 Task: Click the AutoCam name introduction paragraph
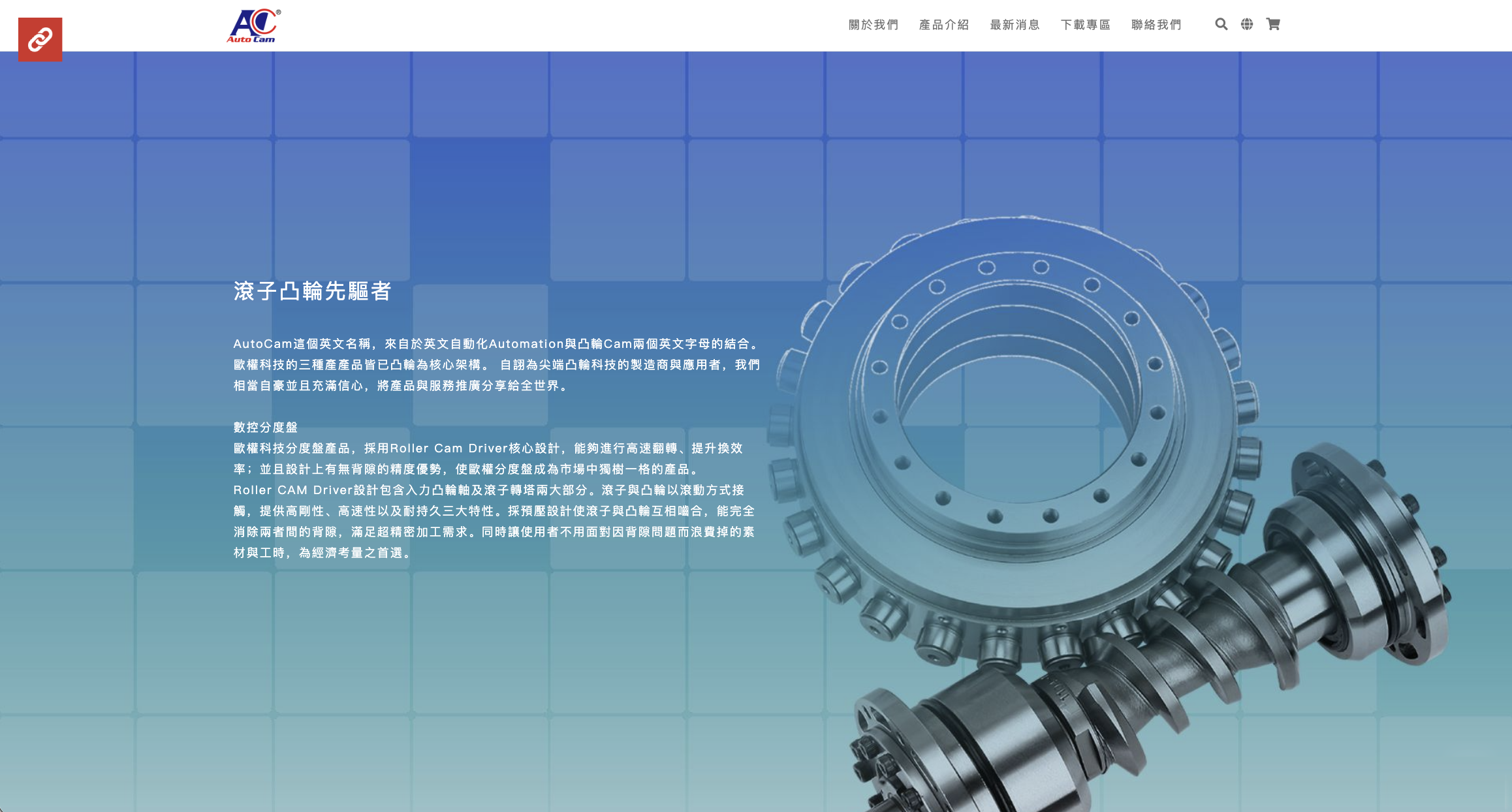(x=496, y=344)
